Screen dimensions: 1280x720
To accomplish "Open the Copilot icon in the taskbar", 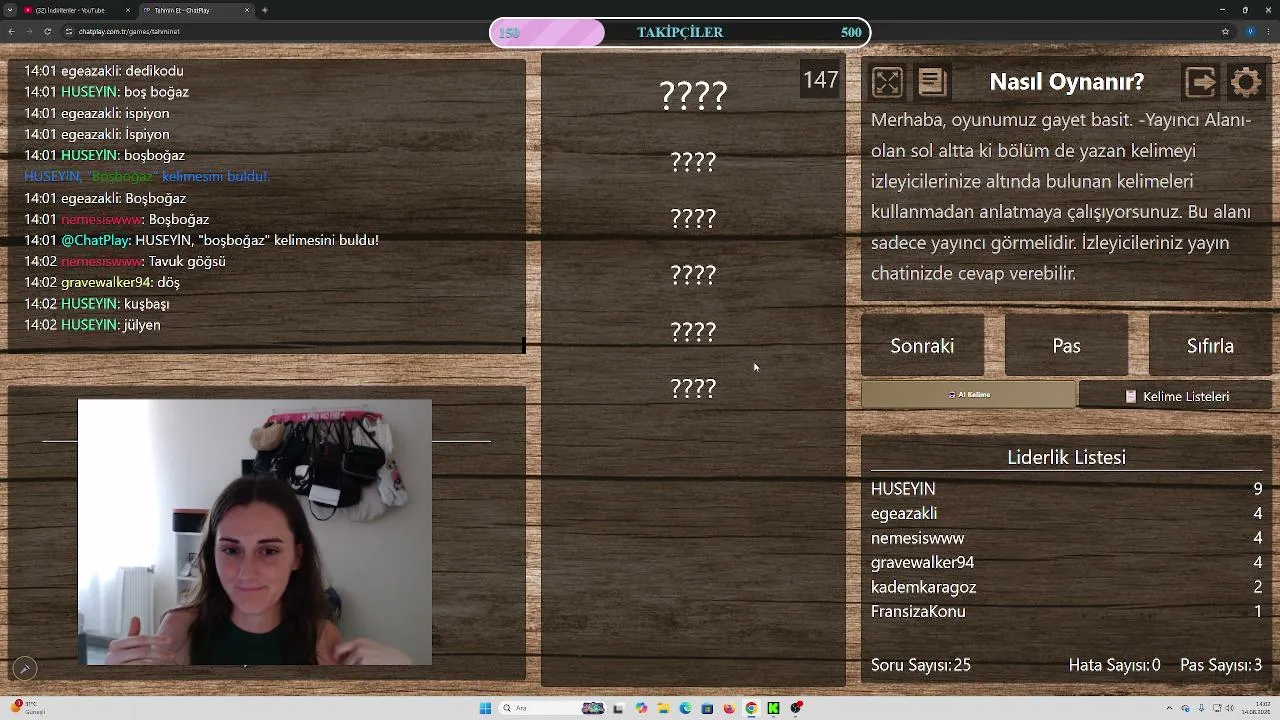I will click(x=641, y=708).
